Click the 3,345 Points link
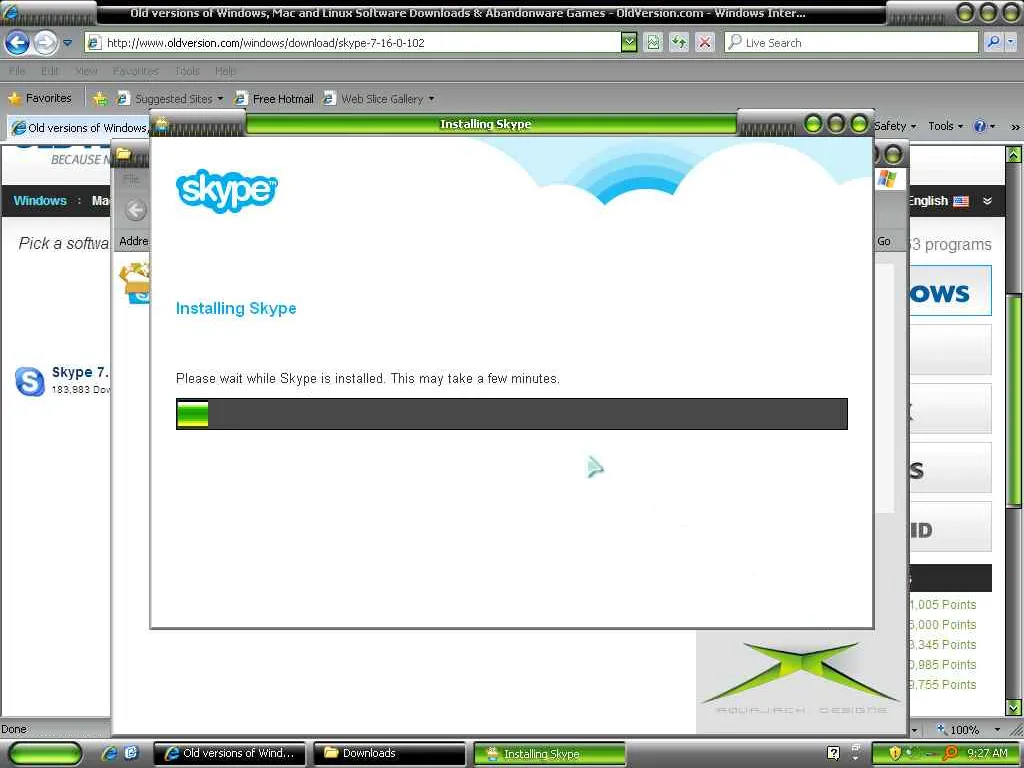 (942, 645)
